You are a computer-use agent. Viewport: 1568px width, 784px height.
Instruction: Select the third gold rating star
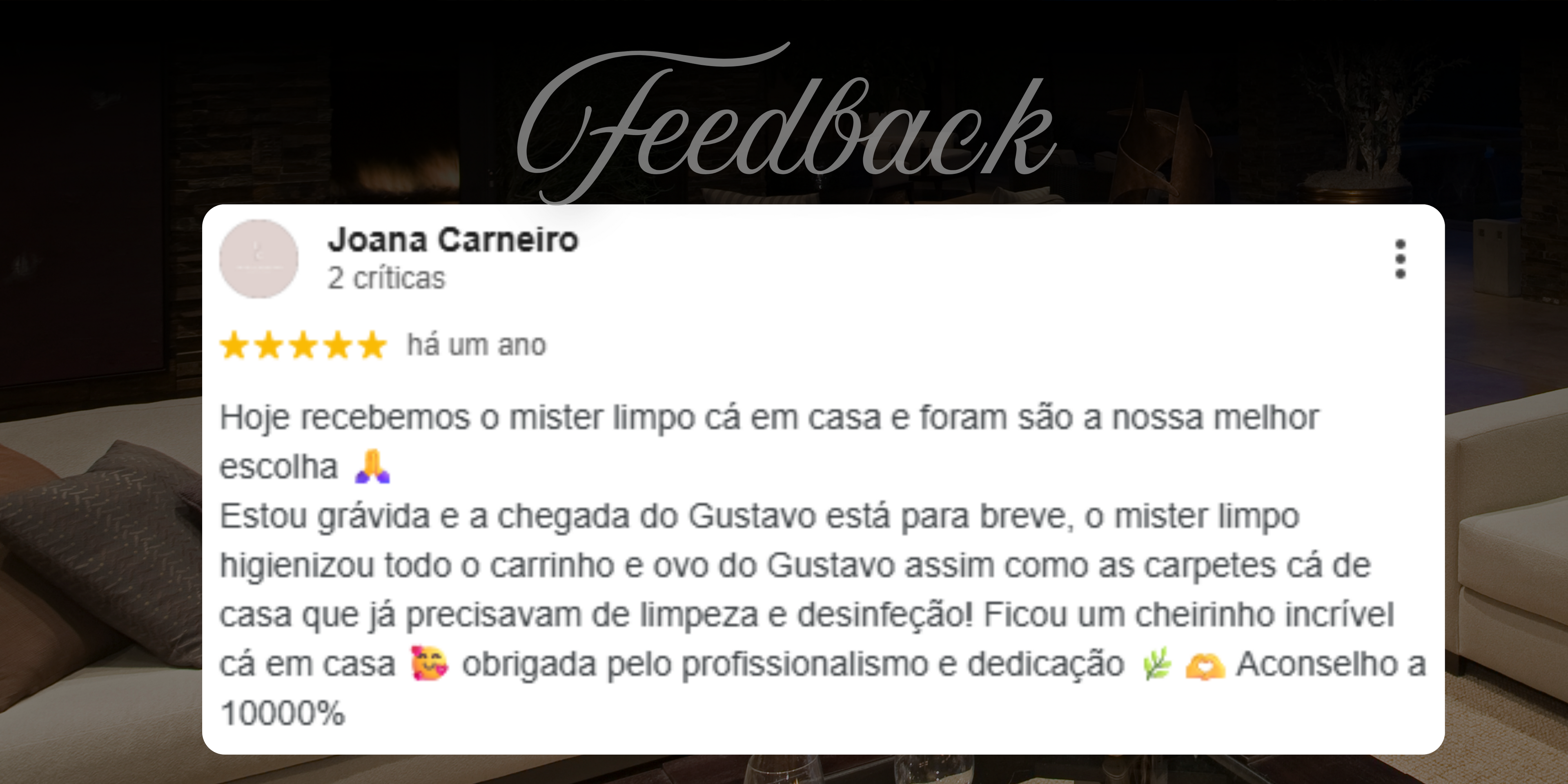coord(303,345)
